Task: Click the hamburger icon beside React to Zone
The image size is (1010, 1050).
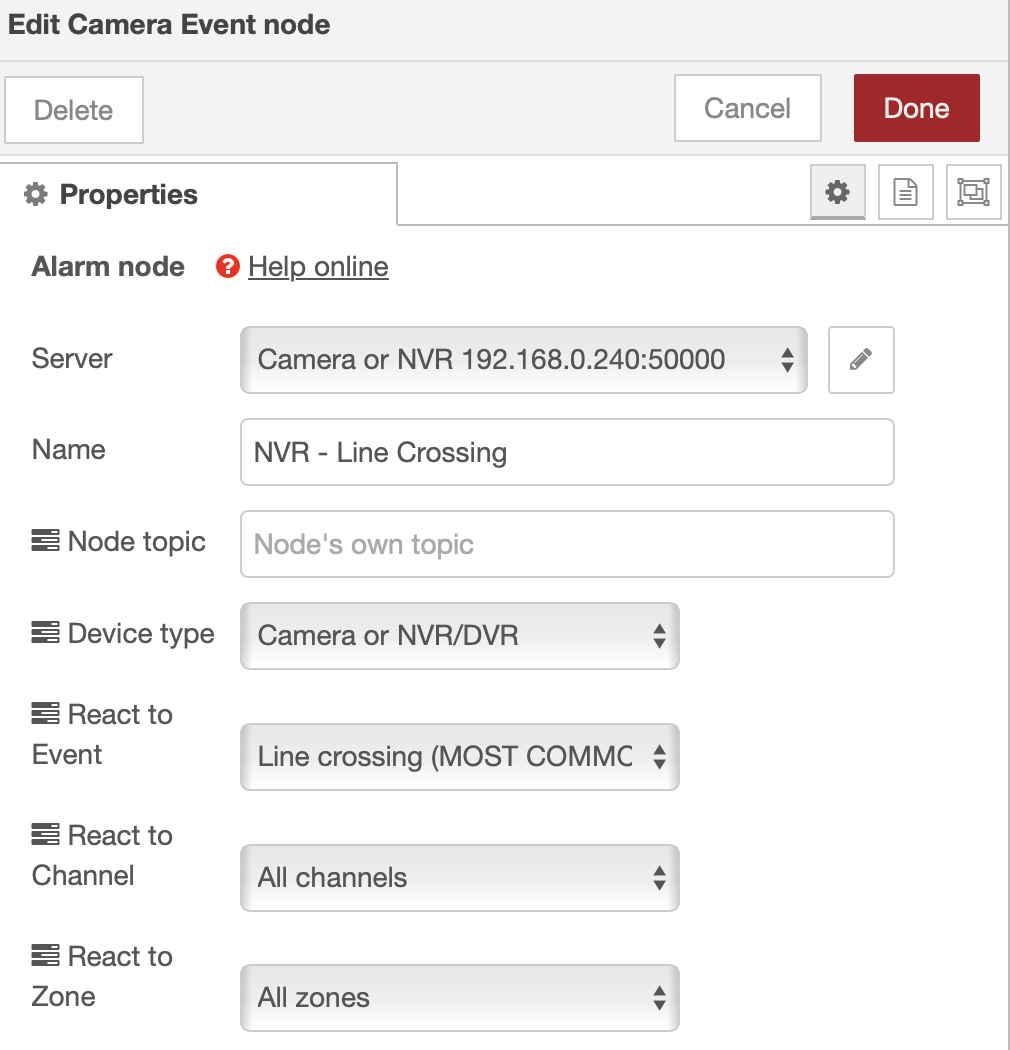Action: (x=44, y=956)
